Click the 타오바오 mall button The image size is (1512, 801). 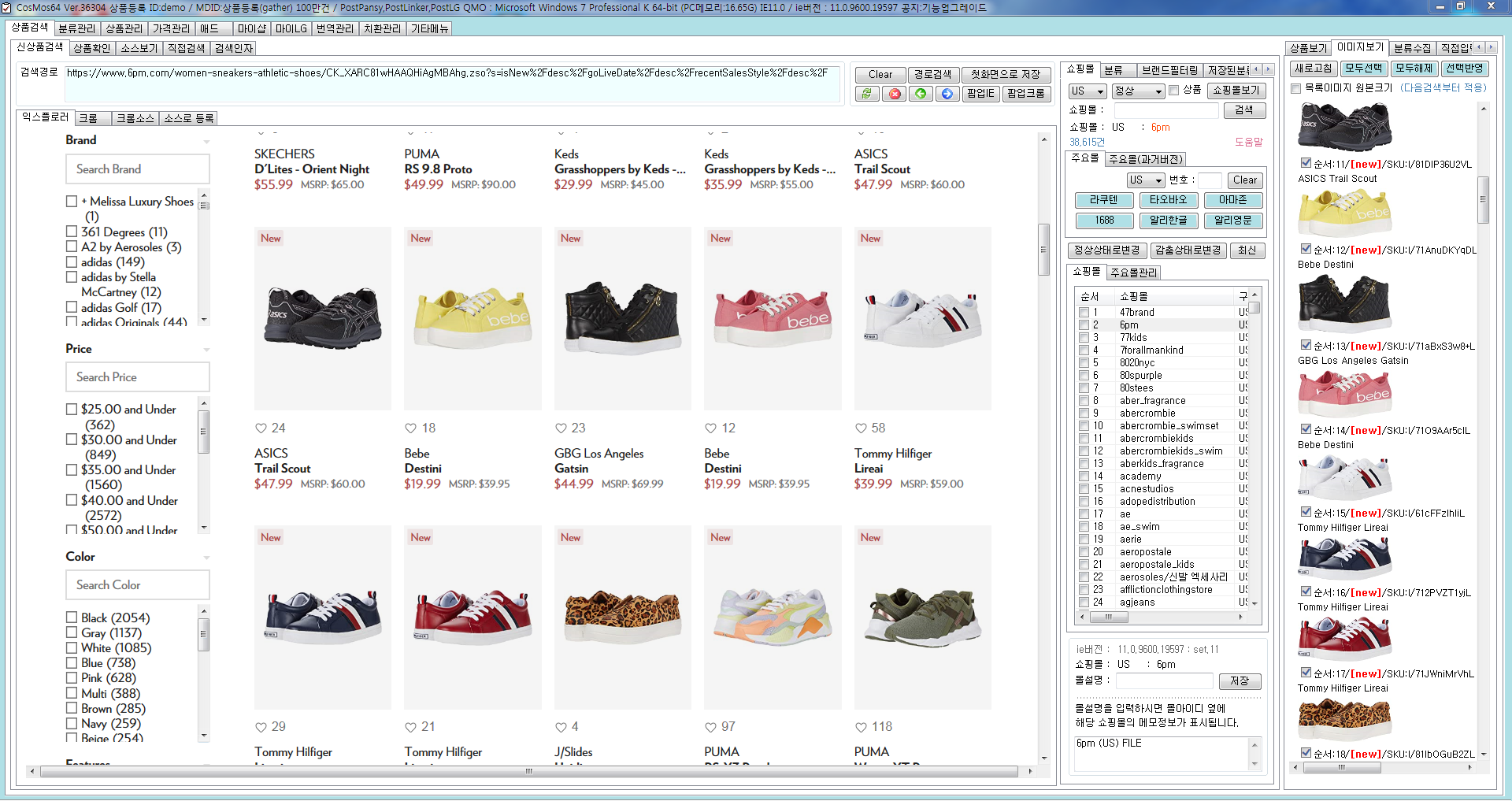coord(1168,200)
